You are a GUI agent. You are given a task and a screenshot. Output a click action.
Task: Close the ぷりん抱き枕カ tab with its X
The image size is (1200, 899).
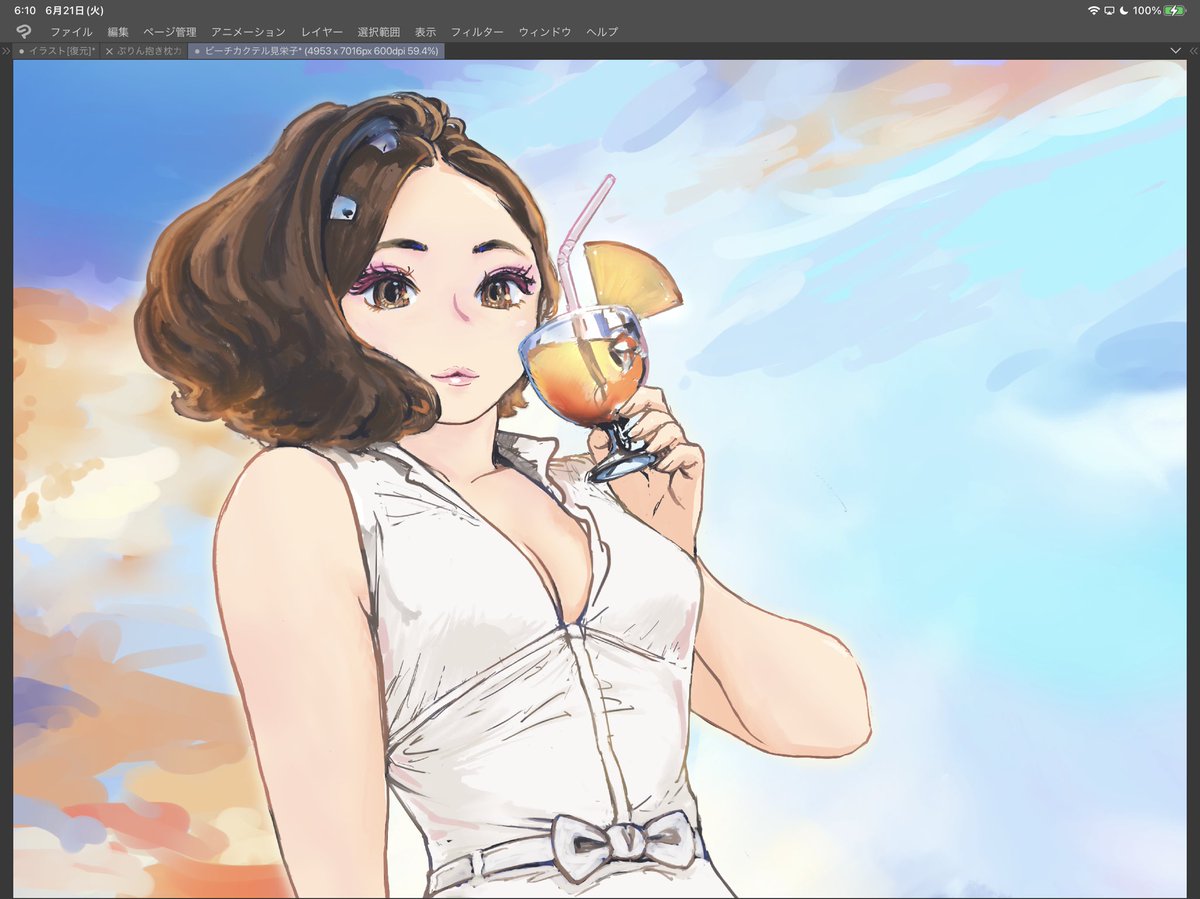(x=109, y=50)
